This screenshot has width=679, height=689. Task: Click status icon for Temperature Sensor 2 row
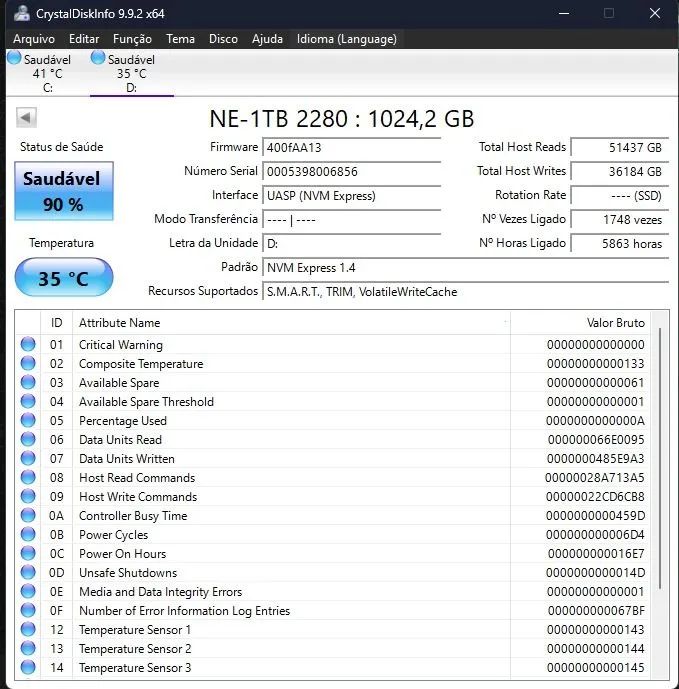28,648
